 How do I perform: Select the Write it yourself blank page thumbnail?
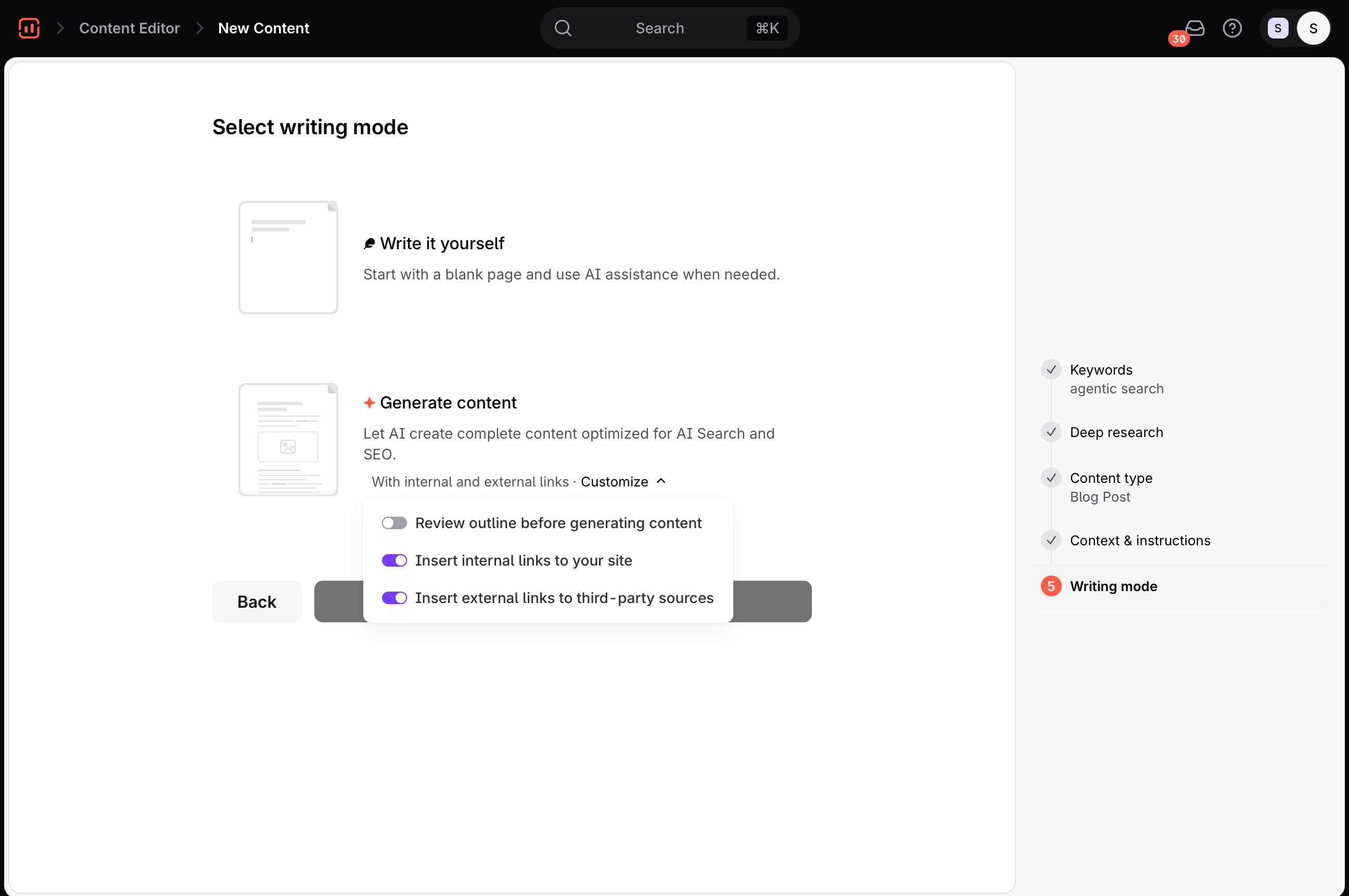[x=288, y=257]
